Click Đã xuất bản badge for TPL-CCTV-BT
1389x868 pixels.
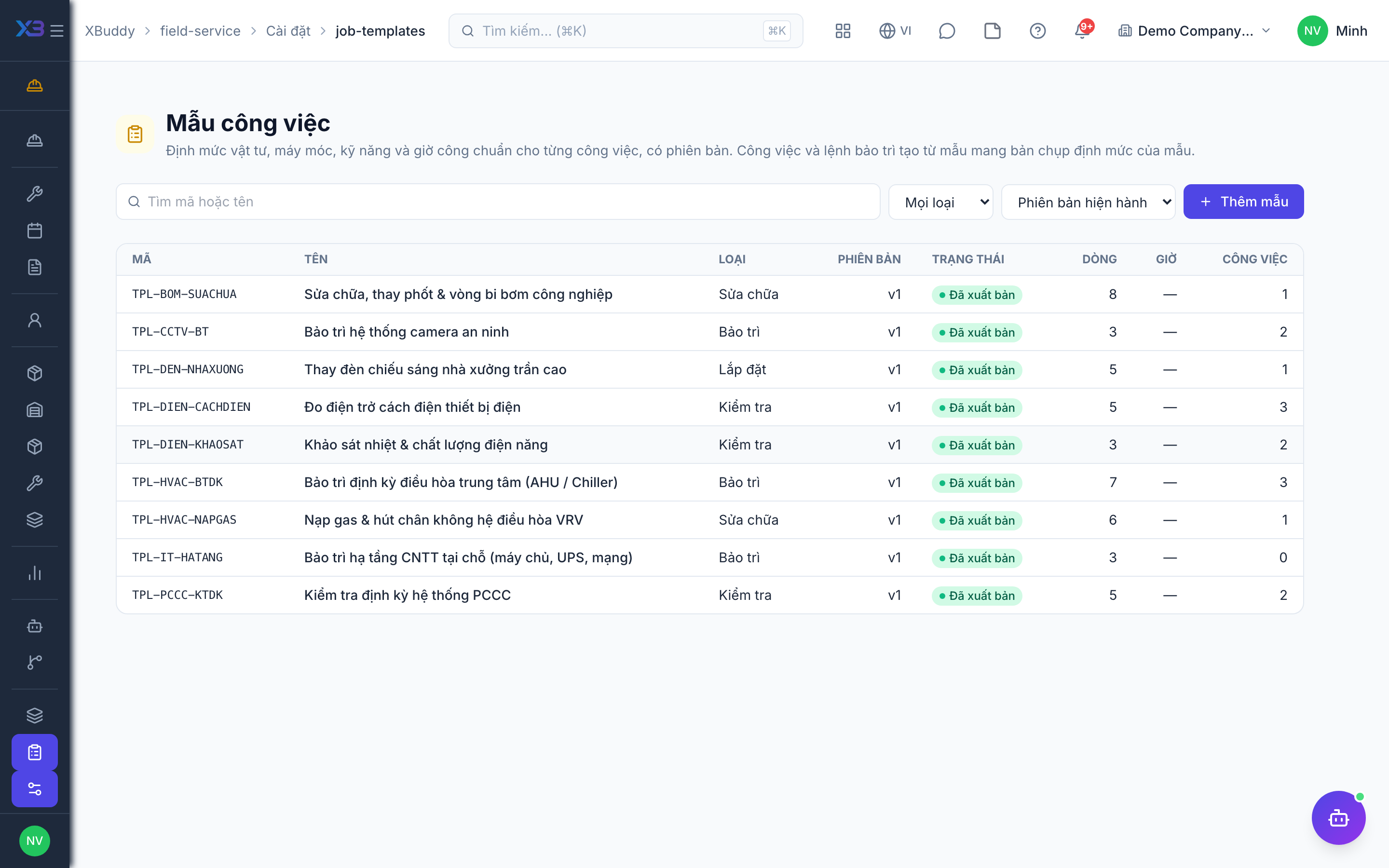pos(976,332)
